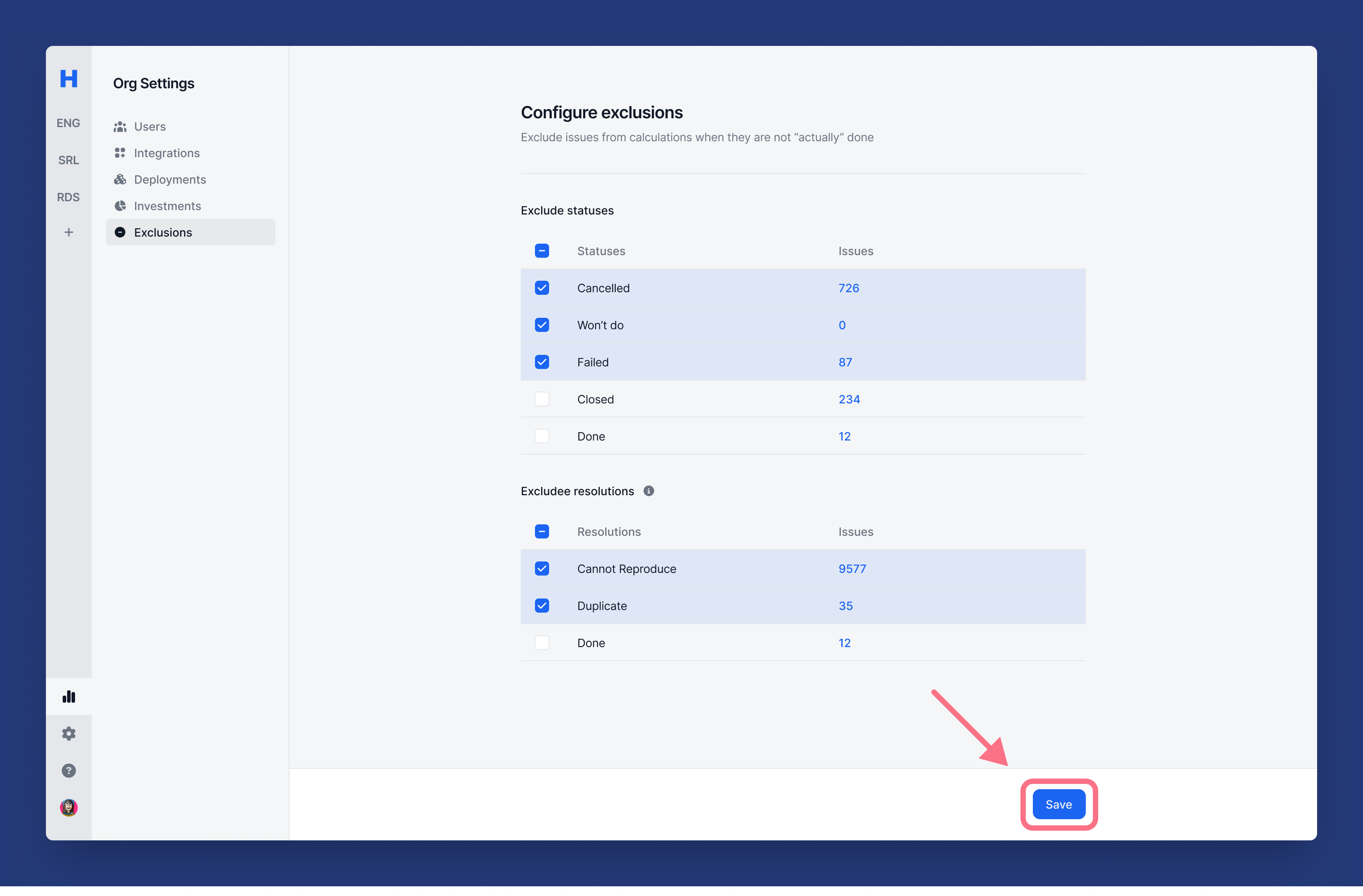This screenshot has height=896, width=1363.
Task: Switch to ENG workspace
Action: pos(68,123)
